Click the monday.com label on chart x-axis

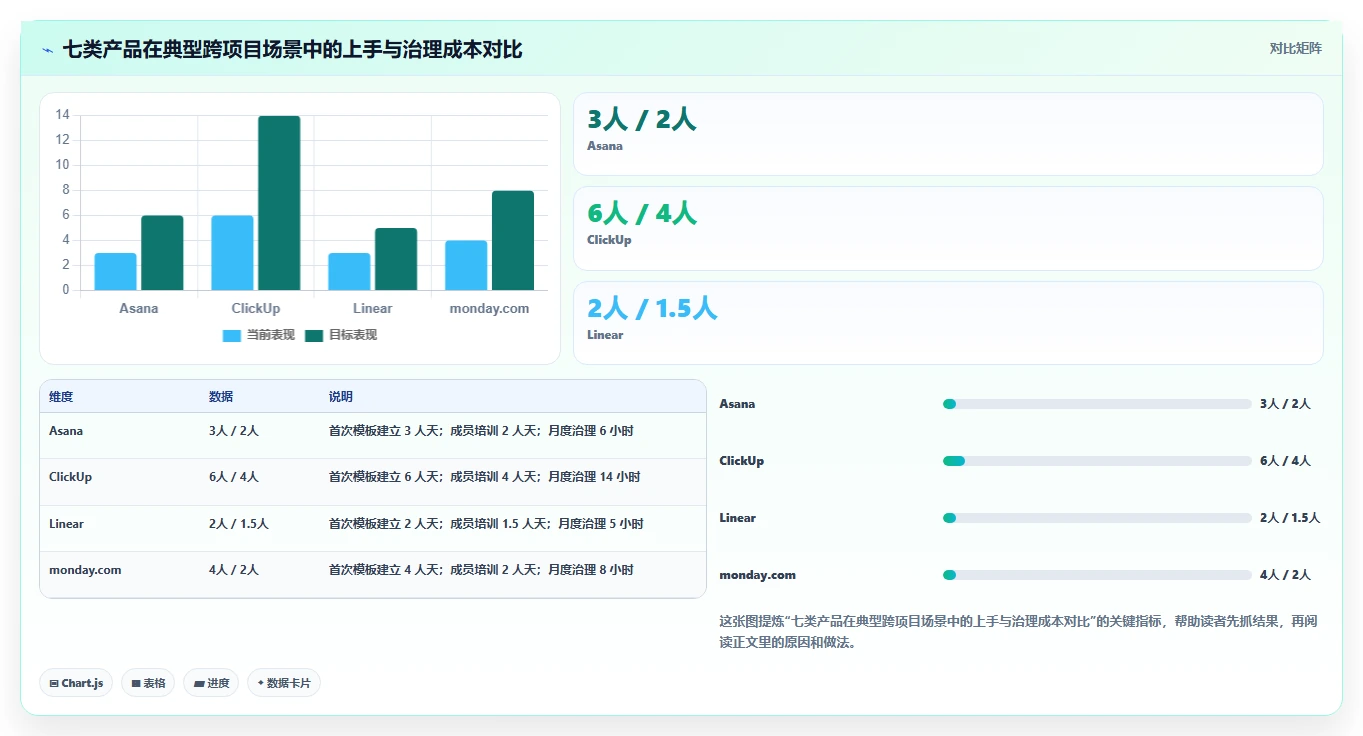coord(489,308)
